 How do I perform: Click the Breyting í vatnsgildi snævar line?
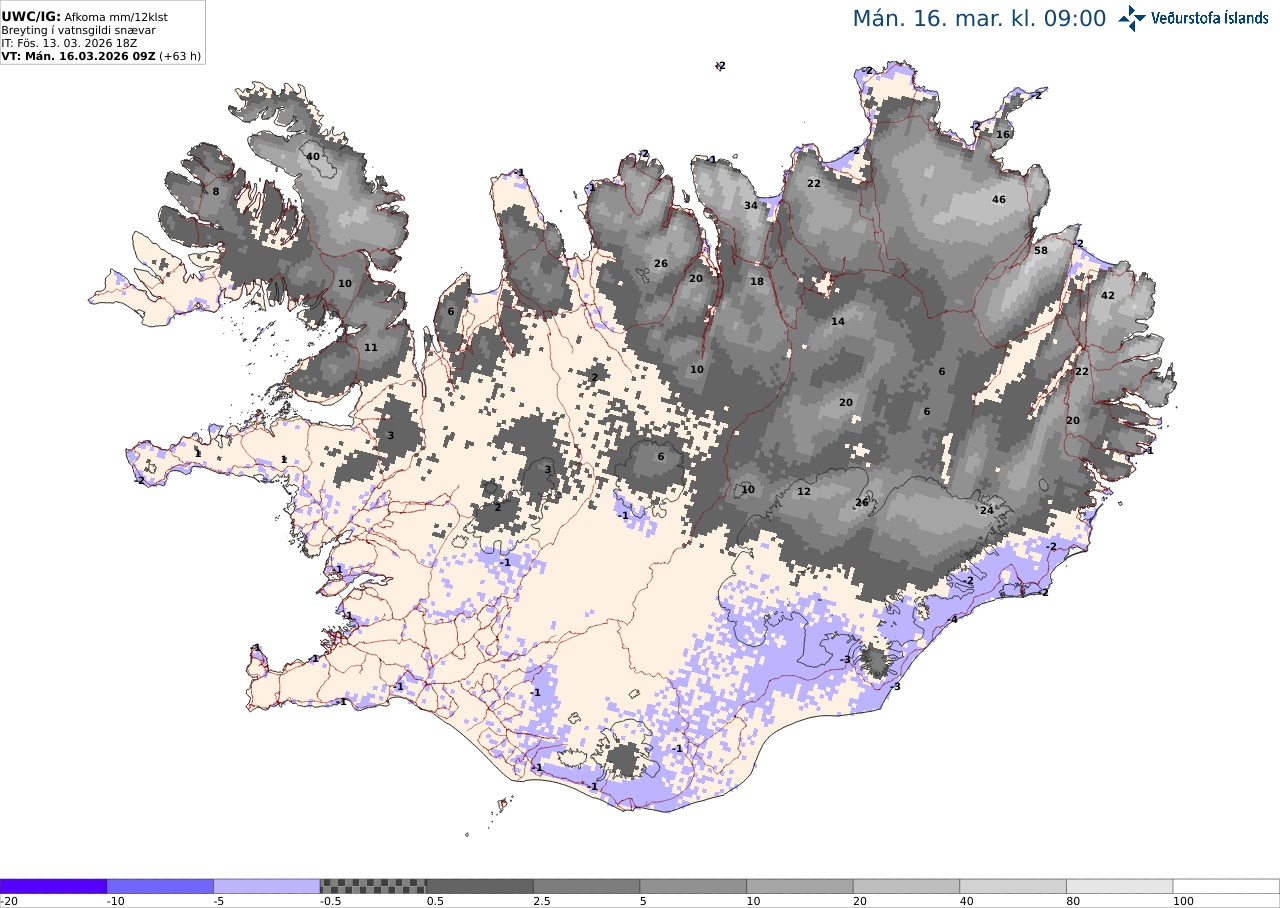tap(78, 30)
